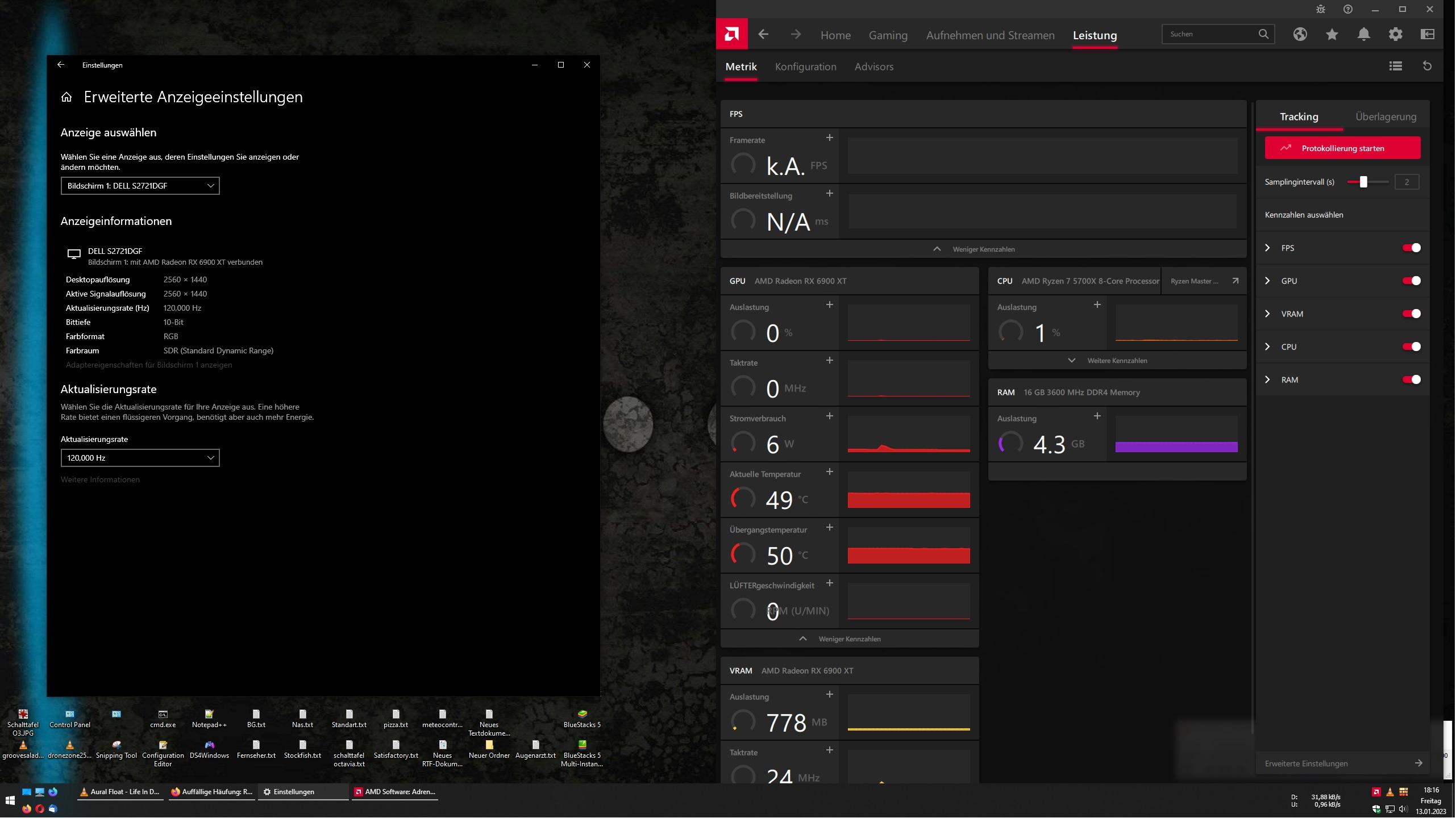The height and width of the screenshot is (818, 1456).
Task: Add Bildbereitstellung metric with plus icon
Action: 830,193
